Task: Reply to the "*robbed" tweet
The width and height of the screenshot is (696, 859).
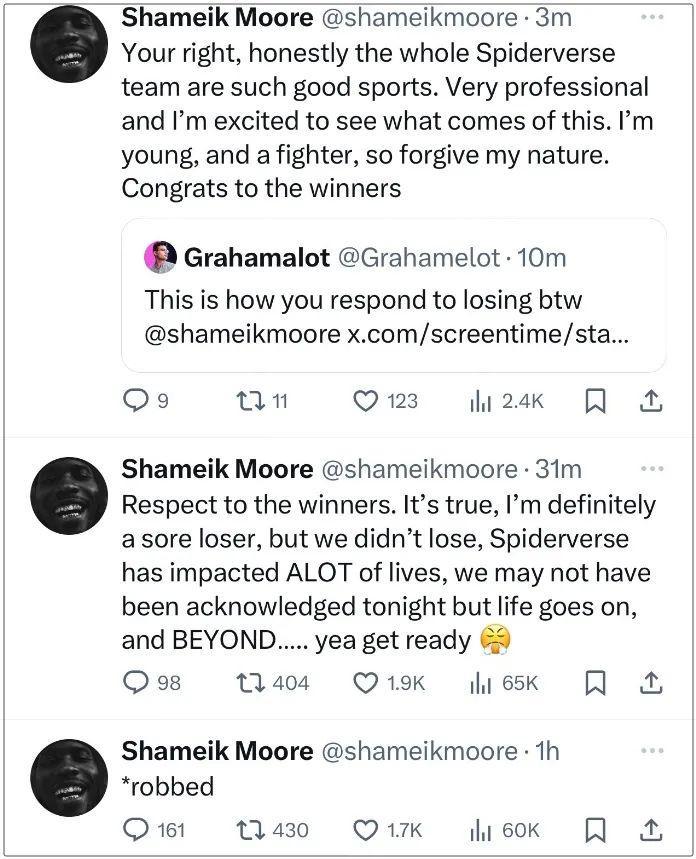Action: 135,830
